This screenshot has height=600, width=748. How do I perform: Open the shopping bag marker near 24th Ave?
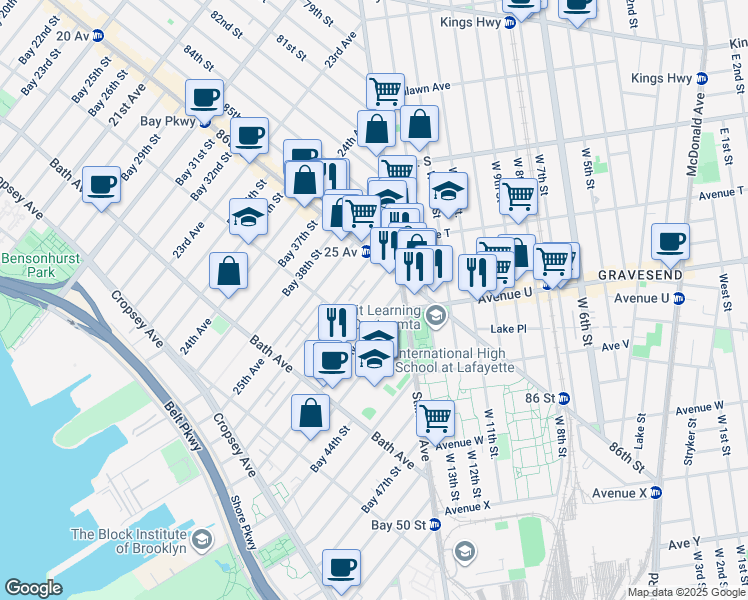[x=229, y=270]
